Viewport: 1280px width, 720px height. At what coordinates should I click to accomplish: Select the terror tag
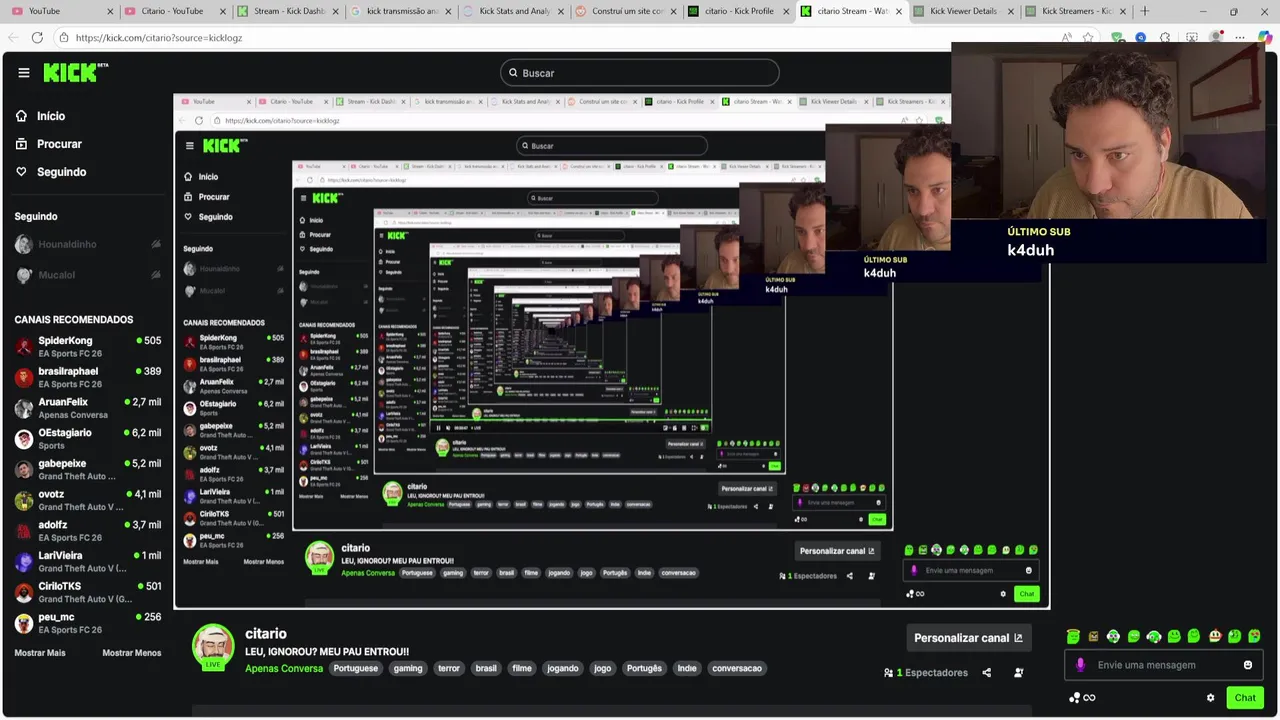[449, 668]
